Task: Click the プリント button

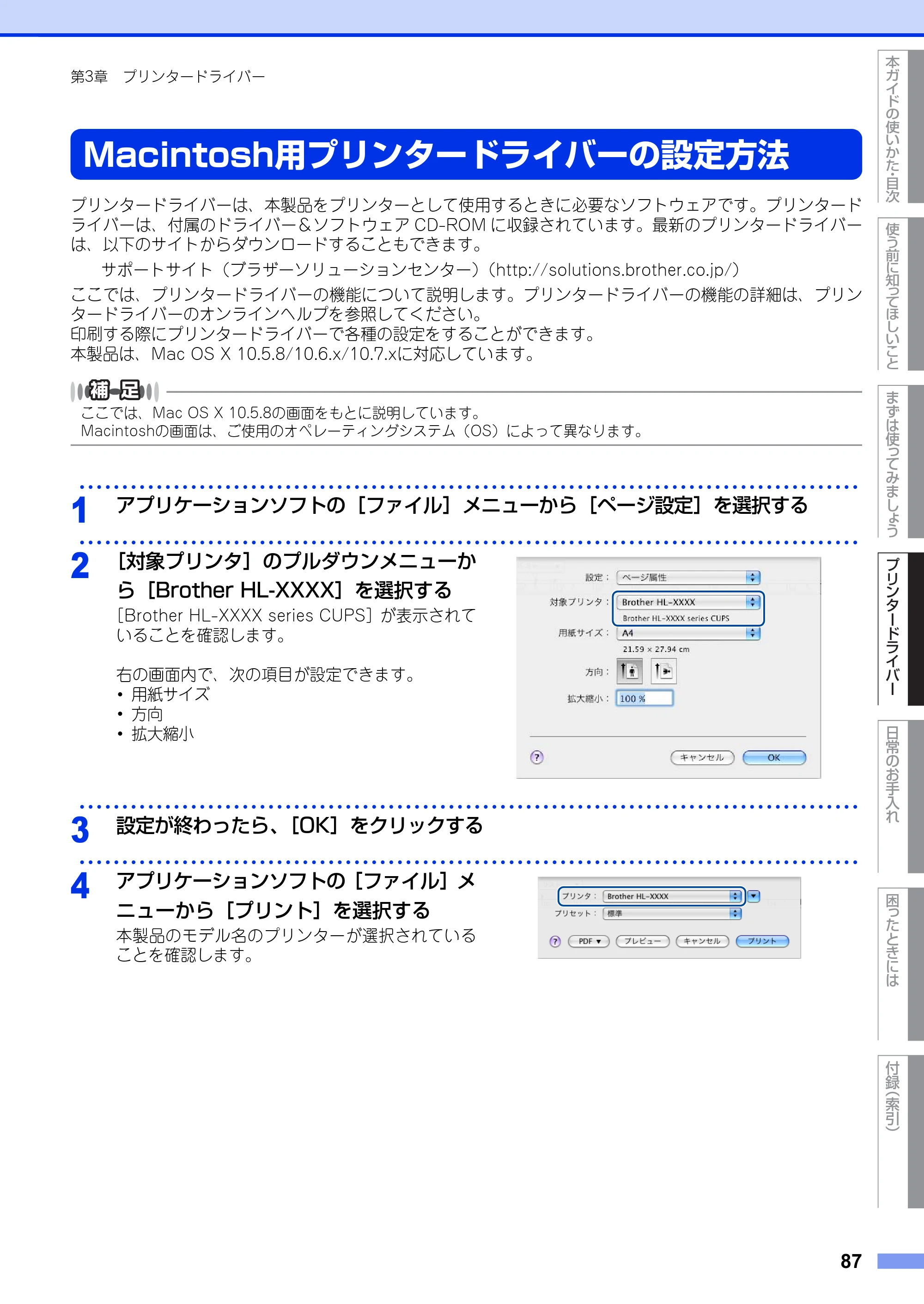Action: coord(762,941)
